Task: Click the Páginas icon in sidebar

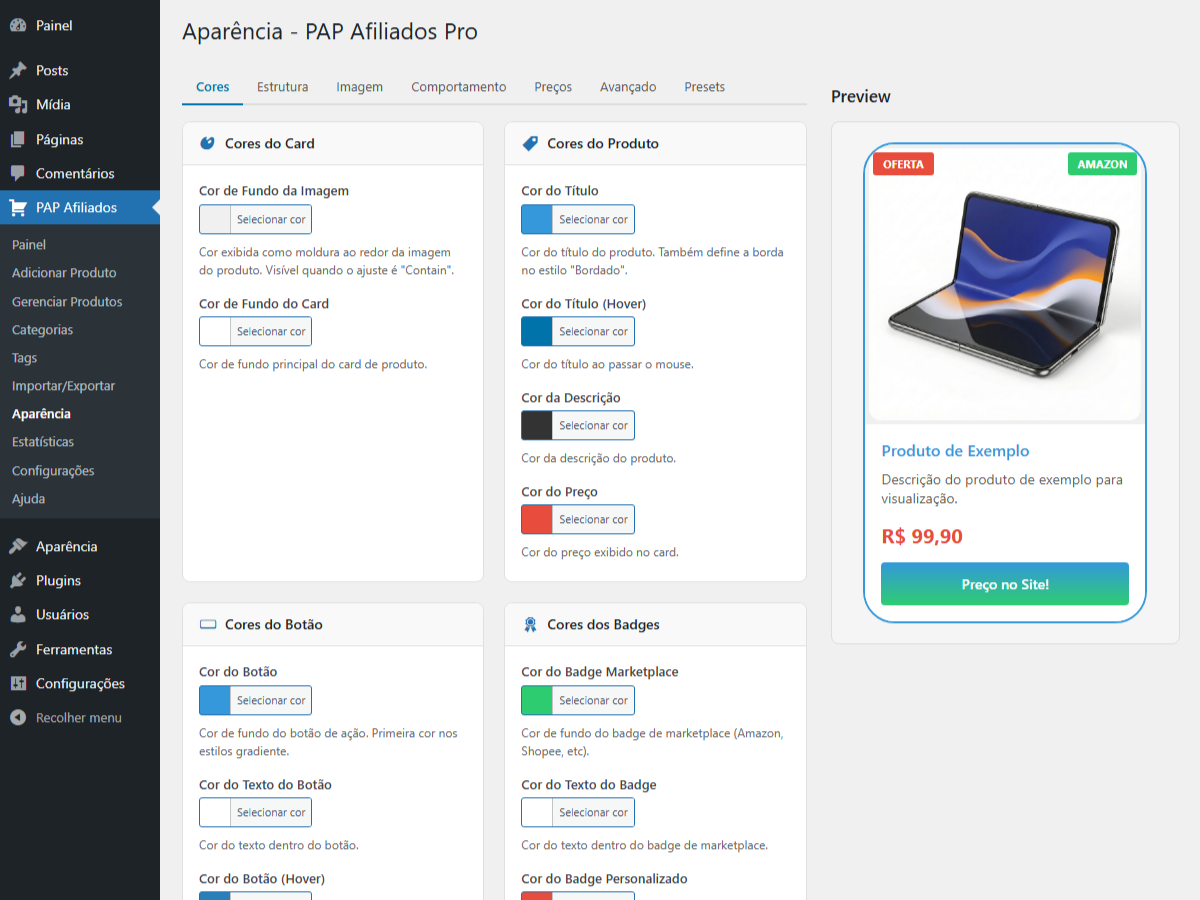Action: pyautogui.click(x=18, y=140)
